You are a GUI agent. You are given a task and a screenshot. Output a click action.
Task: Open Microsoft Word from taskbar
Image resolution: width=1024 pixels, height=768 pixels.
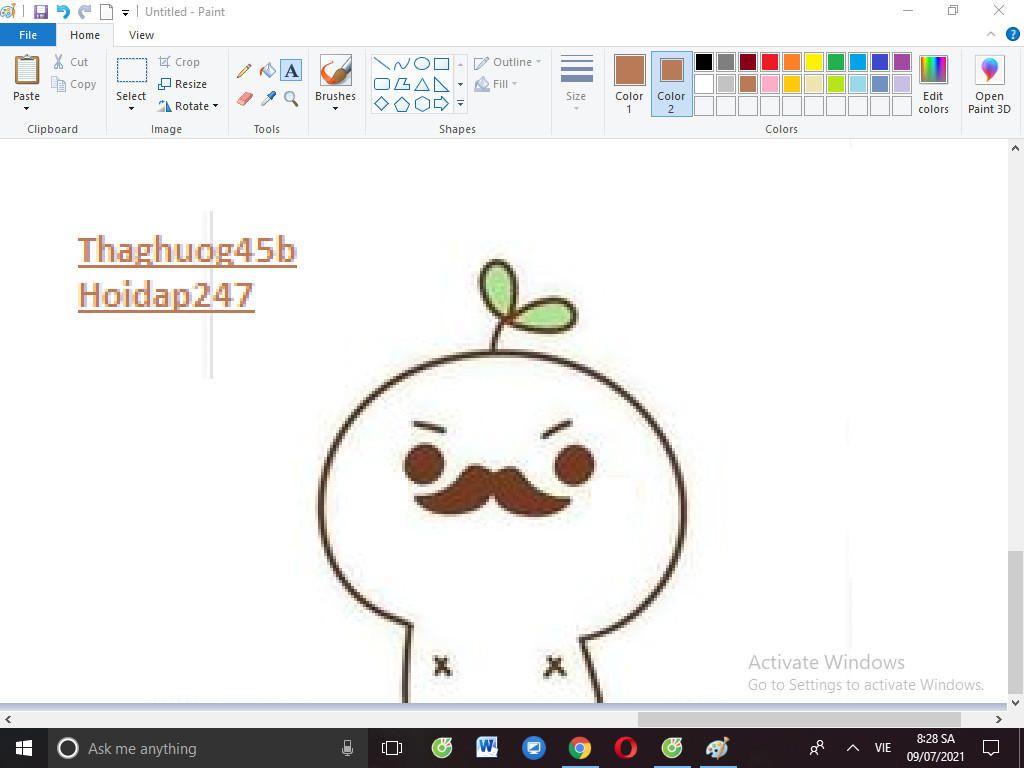pos(487,748)
